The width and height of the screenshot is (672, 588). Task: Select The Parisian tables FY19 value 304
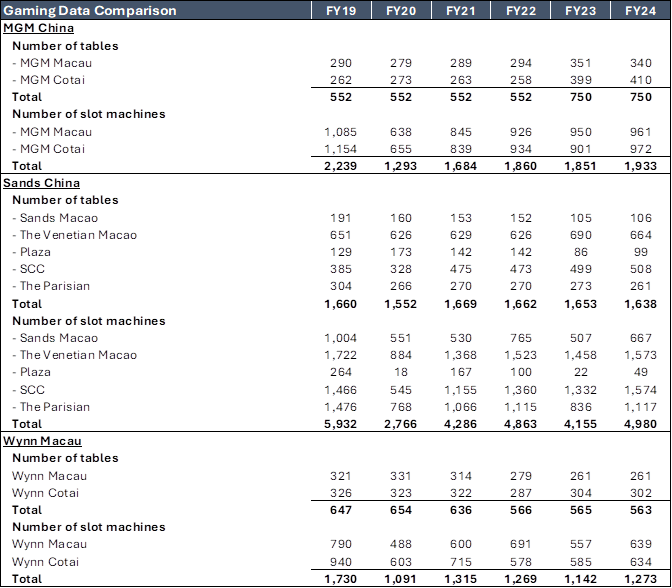pyautogui.click(x=341, y=286)
